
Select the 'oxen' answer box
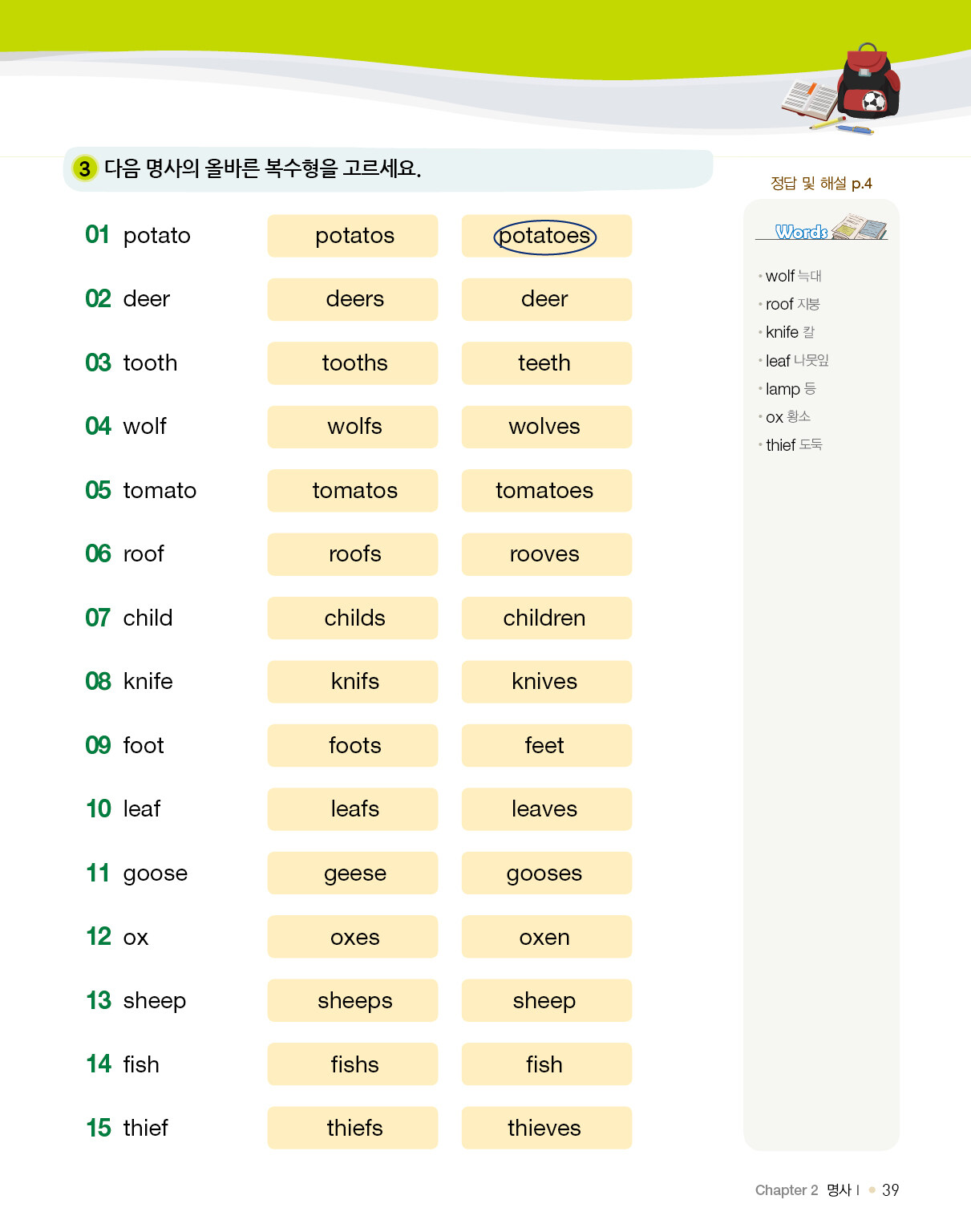(545, 937)
